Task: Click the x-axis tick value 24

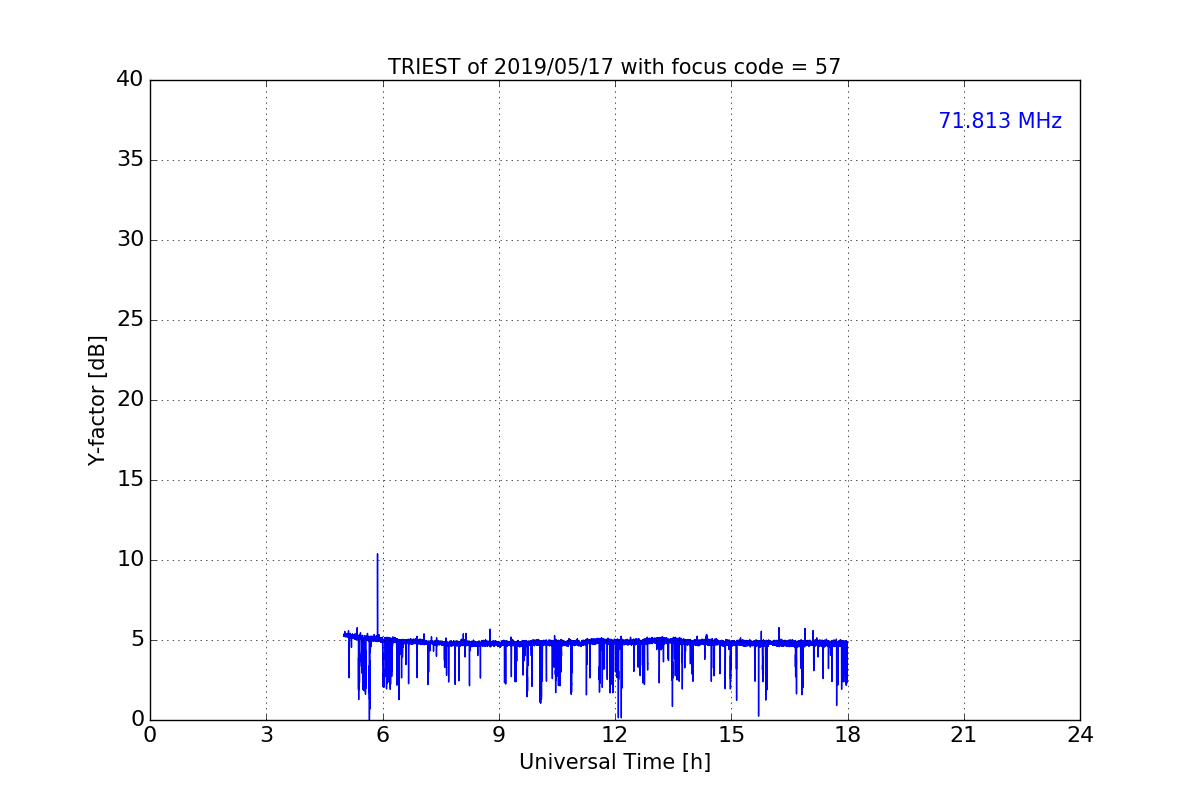Action: point(1080,735)
